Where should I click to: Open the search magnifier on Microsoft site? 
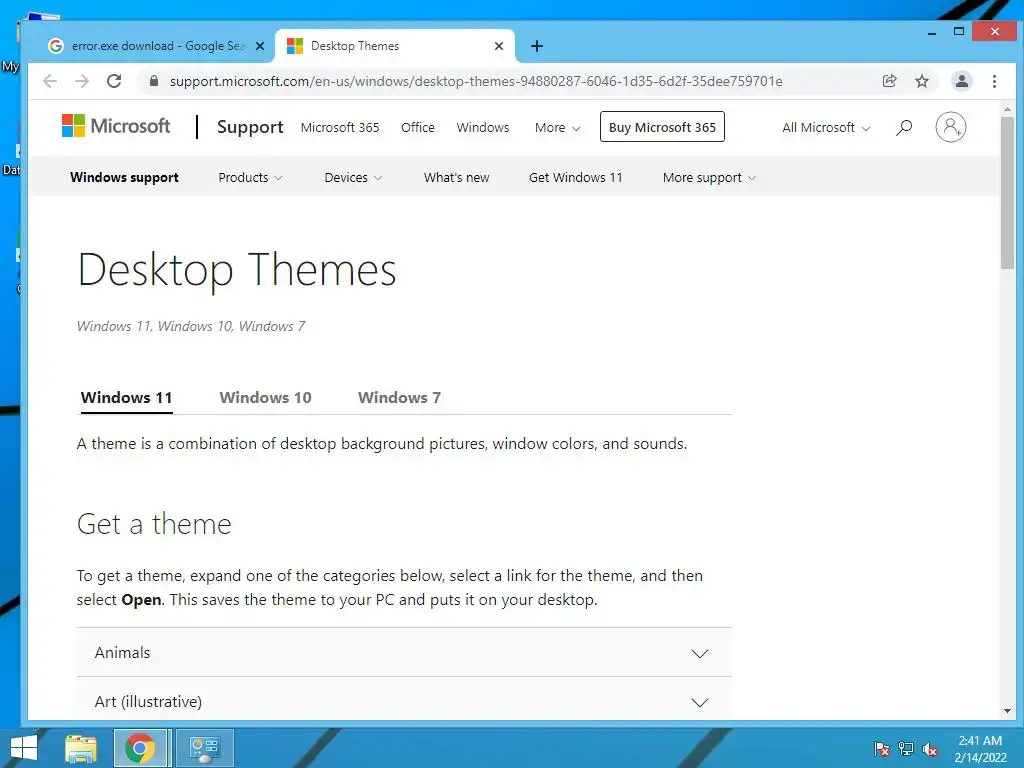pos(904,127)
